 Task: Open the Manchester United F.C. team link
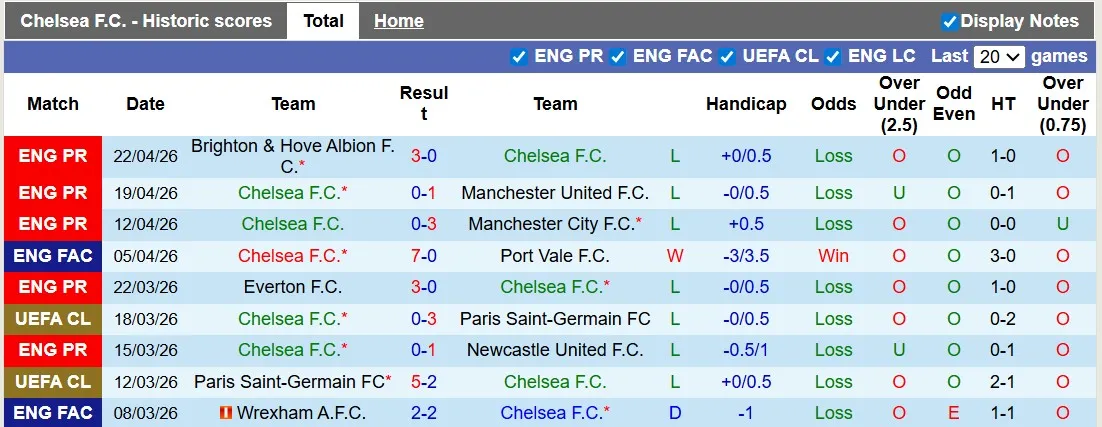555,193
